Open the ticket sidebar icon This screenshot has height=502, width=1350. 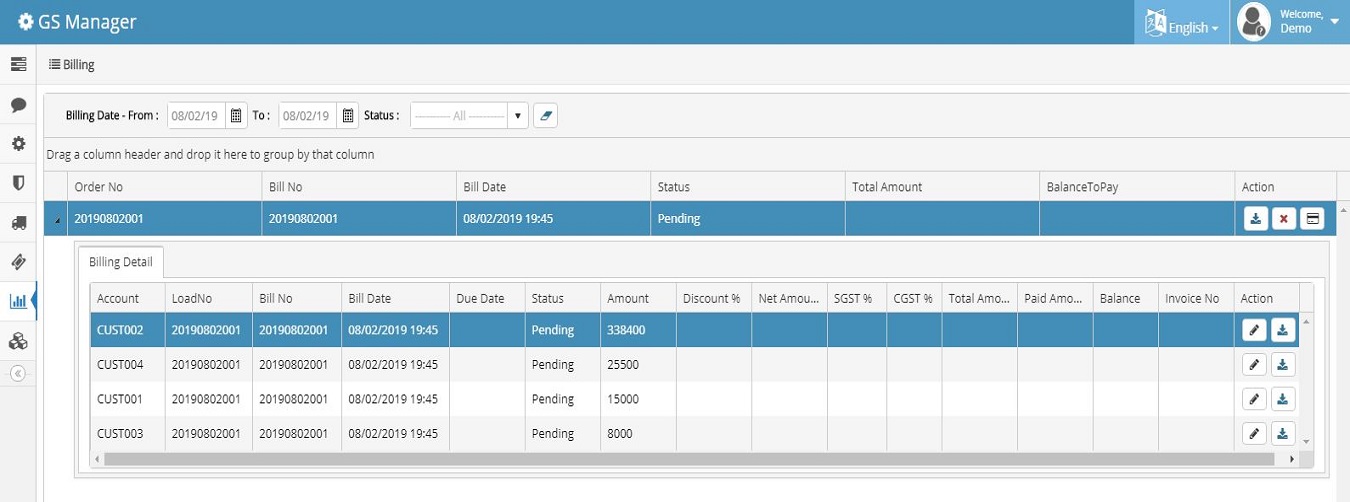coord(18,261)
